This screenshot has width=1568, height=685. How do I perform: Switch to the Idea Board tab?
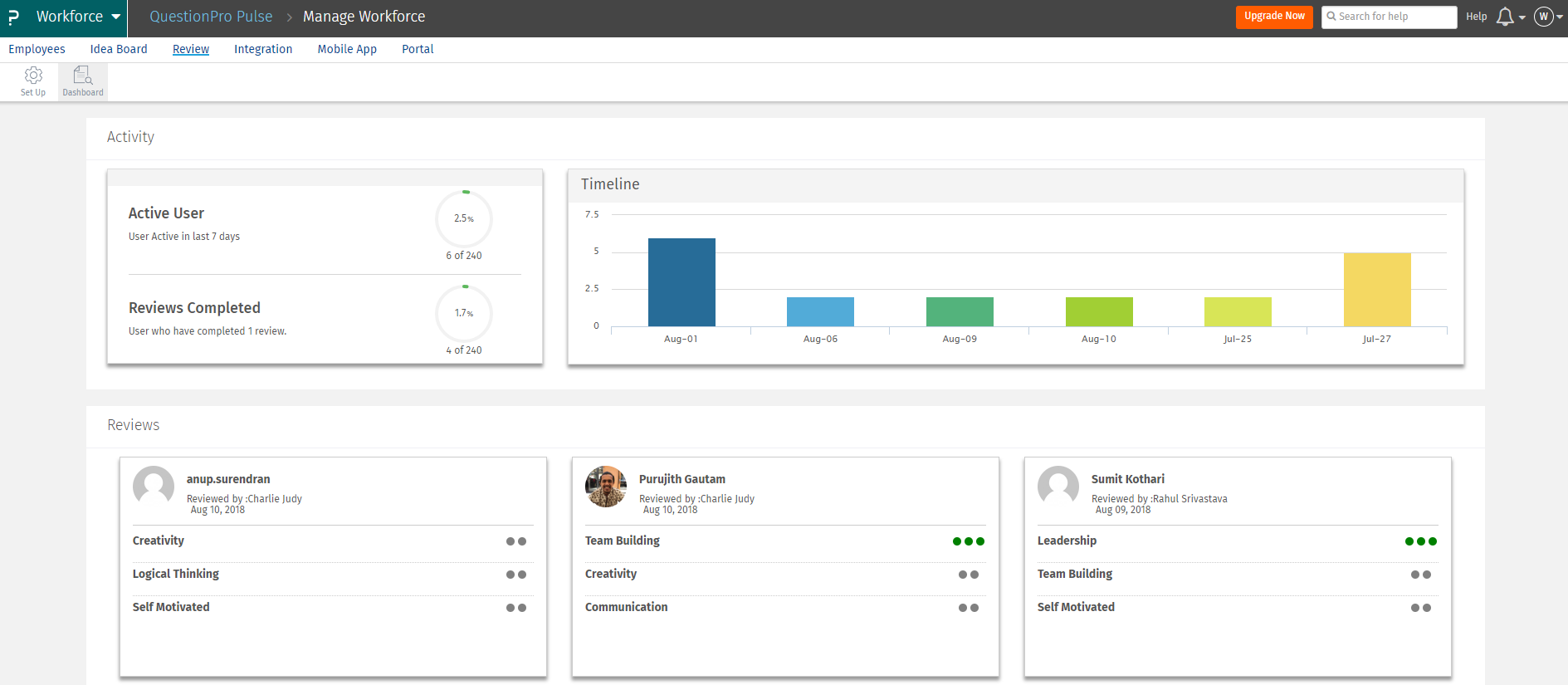point(119,49)
